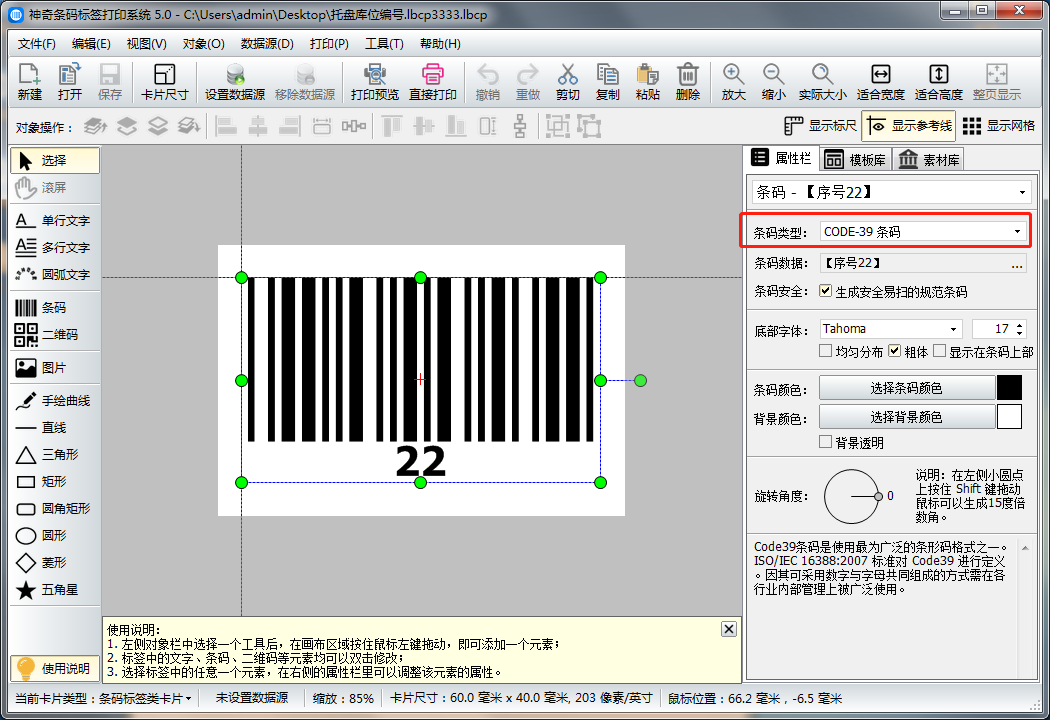
Task: Select the 选择 pointer tool
Action: click(55, 161)
